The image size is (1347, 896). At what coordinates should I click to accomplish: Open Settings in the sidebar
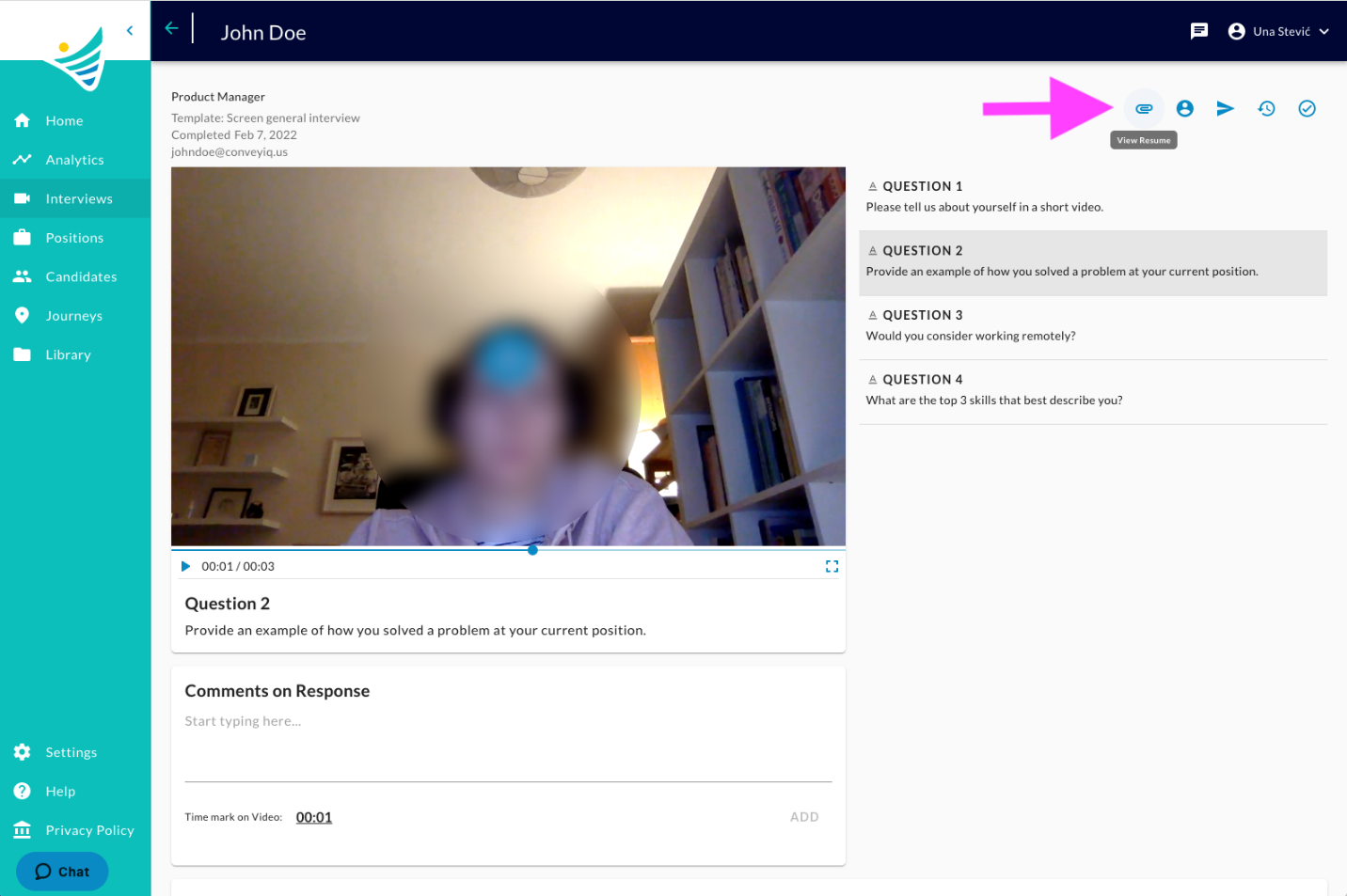pos(75,752)
